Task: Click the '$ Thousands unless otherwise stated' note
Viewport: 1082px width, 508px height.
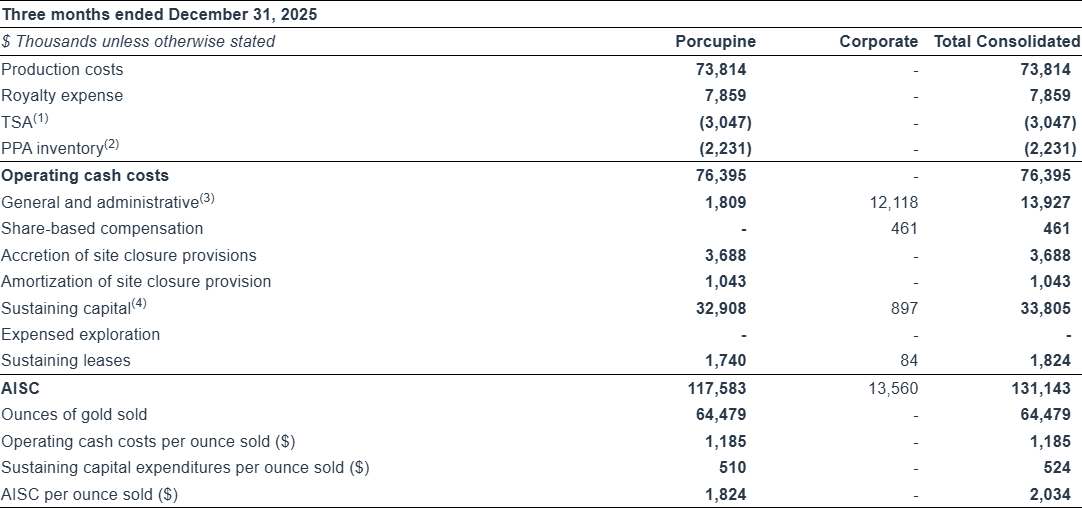Action: click(138, 42)
